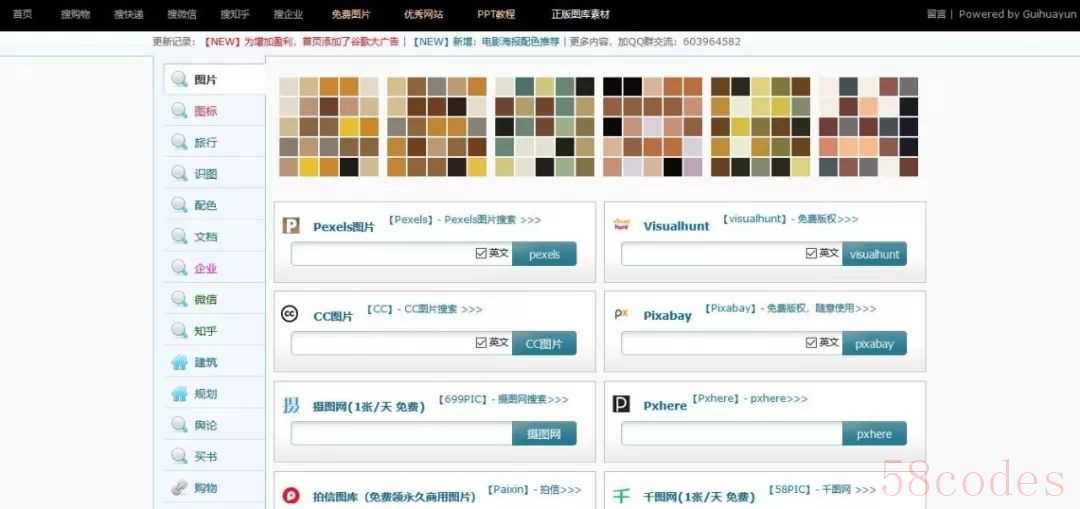This screenshot has height=509, width=1080.
Task: Click the visualhunt search button
Action: pyautogui.click(x=874, y=253)
